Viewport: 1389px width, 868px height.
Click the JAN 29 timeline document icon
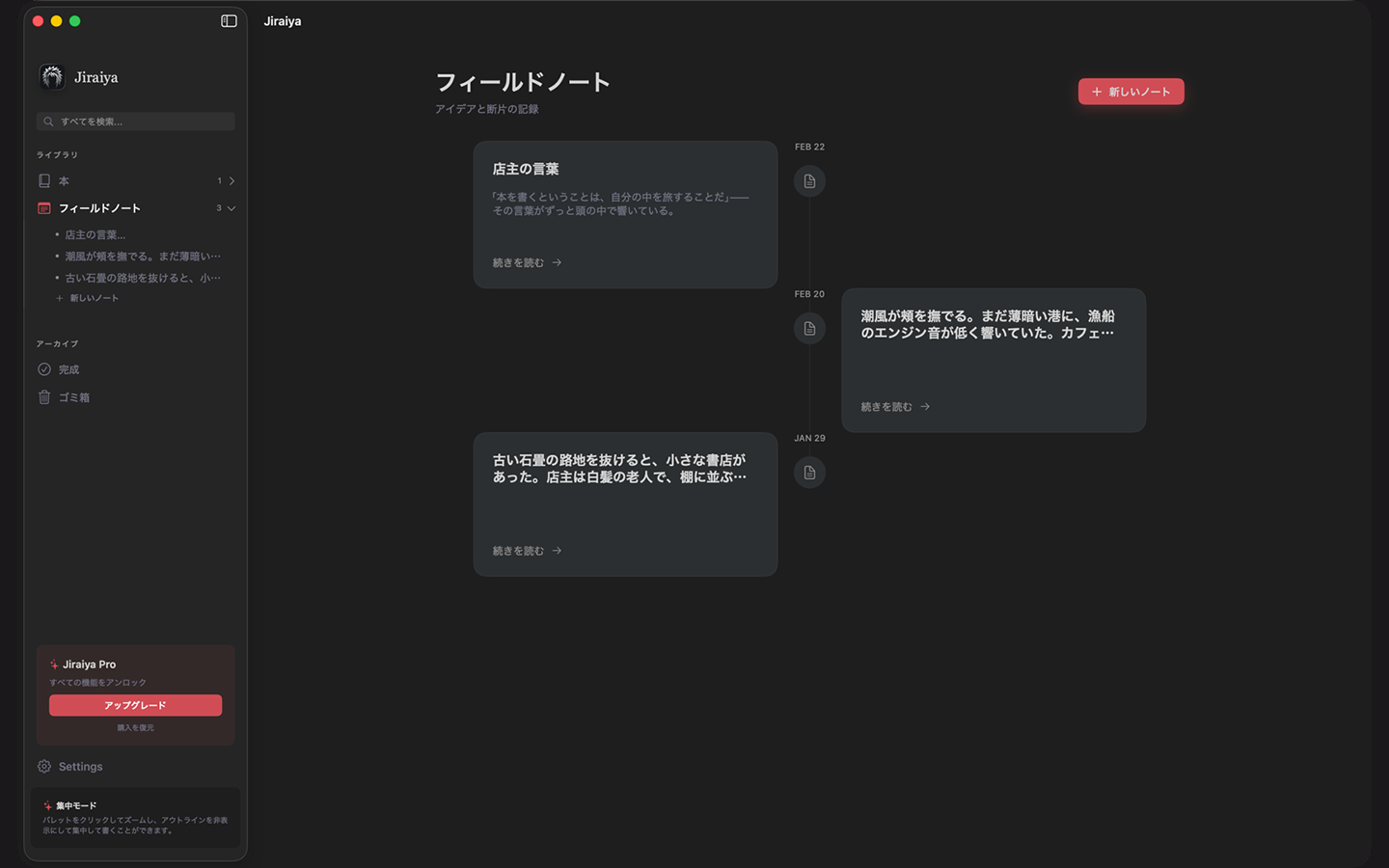click(x=809, y=473)
